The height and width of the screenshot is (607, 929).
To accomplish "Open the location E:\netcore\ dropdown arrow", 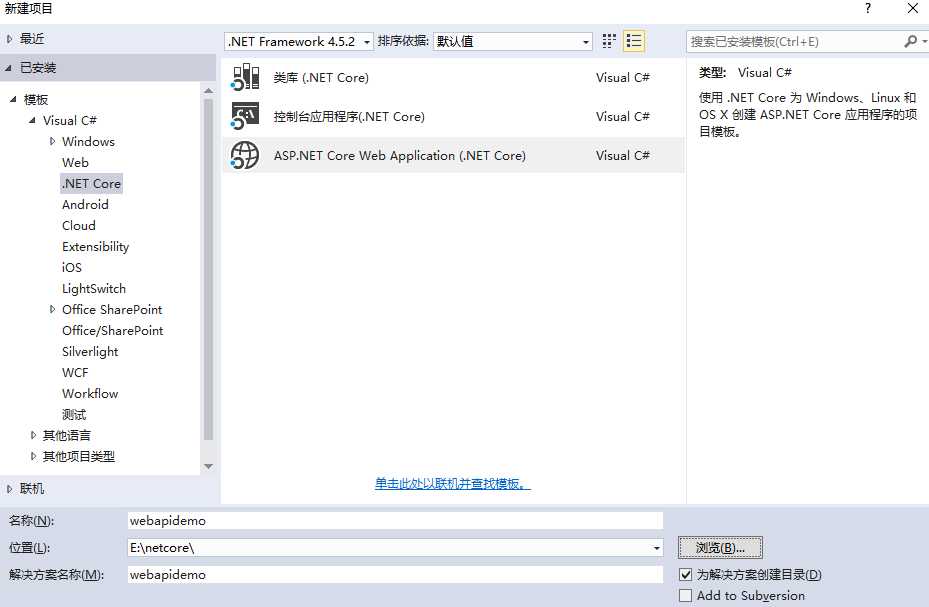I will point(656,548).
